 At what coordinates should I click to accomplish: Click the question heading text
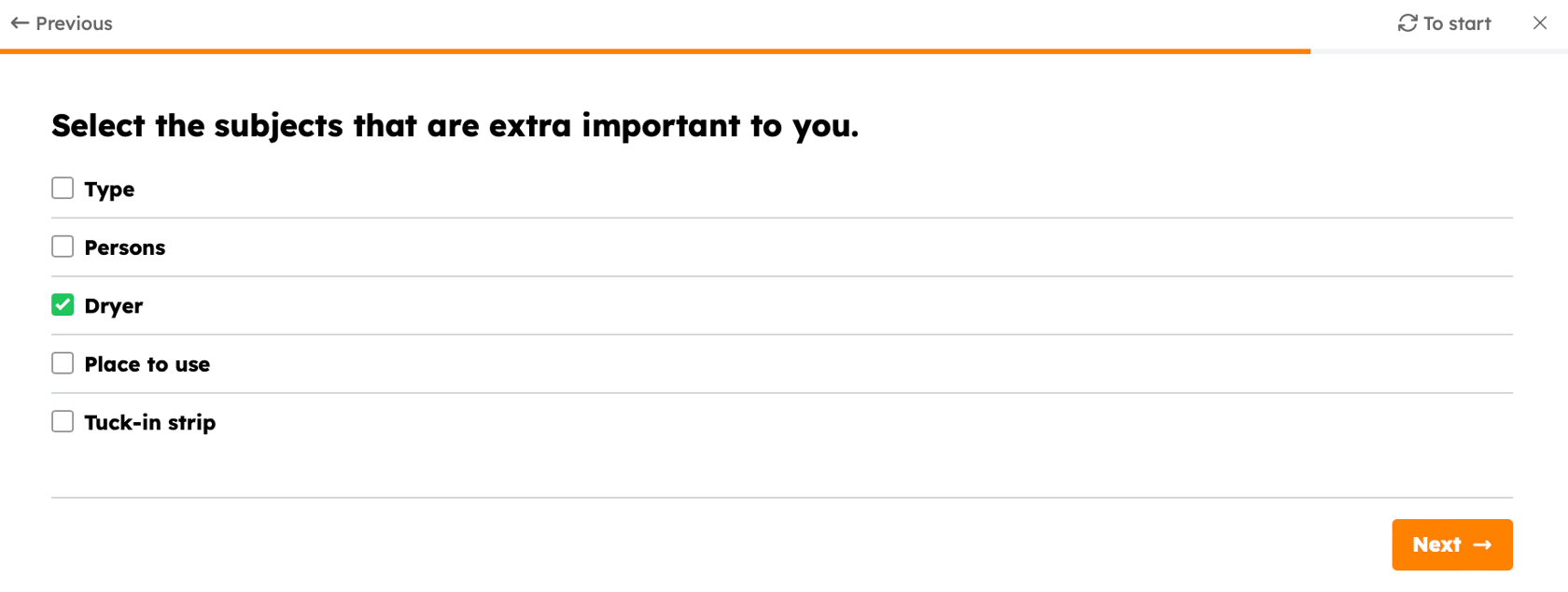coord(455,126)
